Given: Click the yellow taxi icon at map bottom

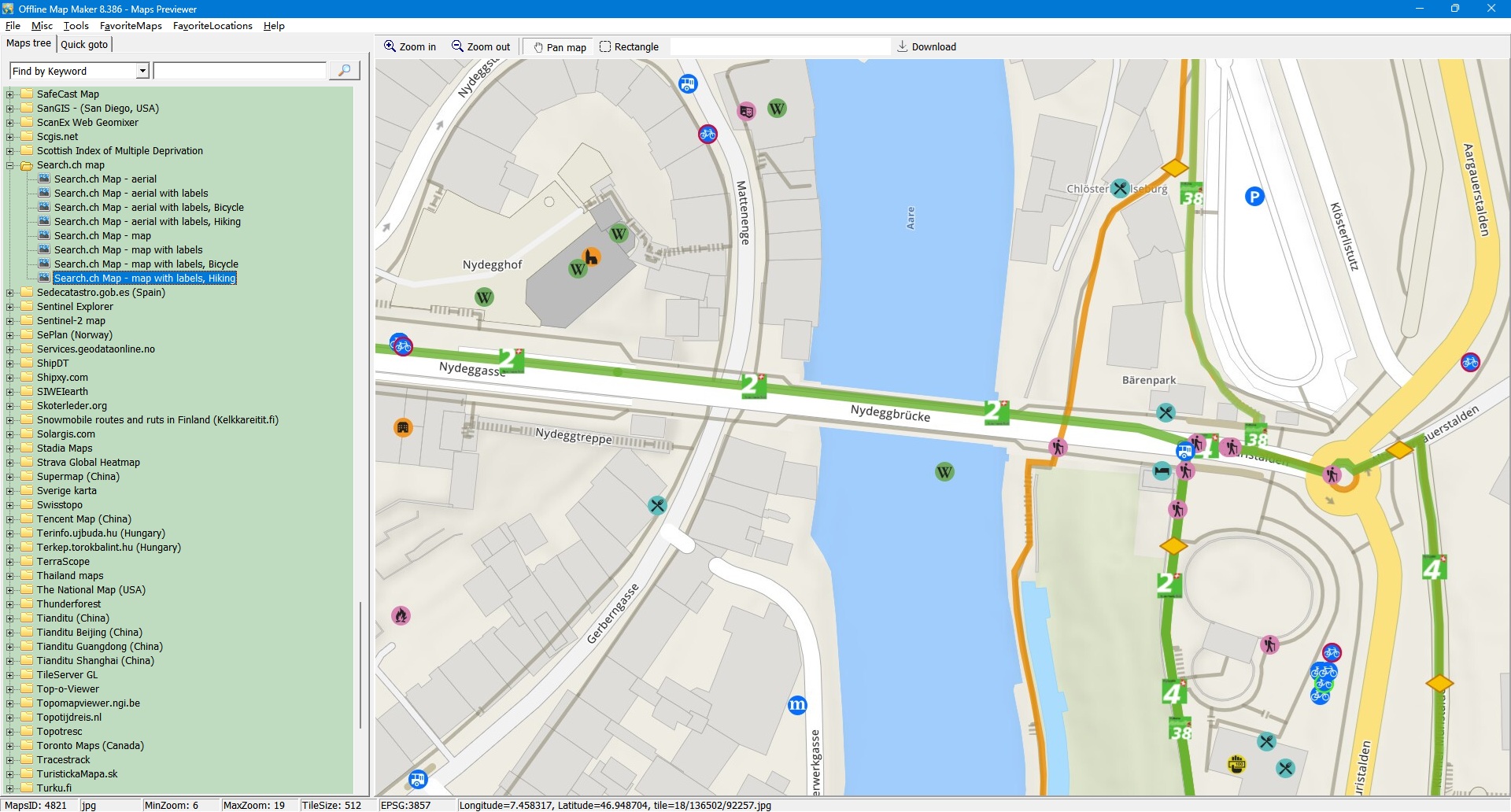Looking at the screenshot, I should [x=1237, y=763].
